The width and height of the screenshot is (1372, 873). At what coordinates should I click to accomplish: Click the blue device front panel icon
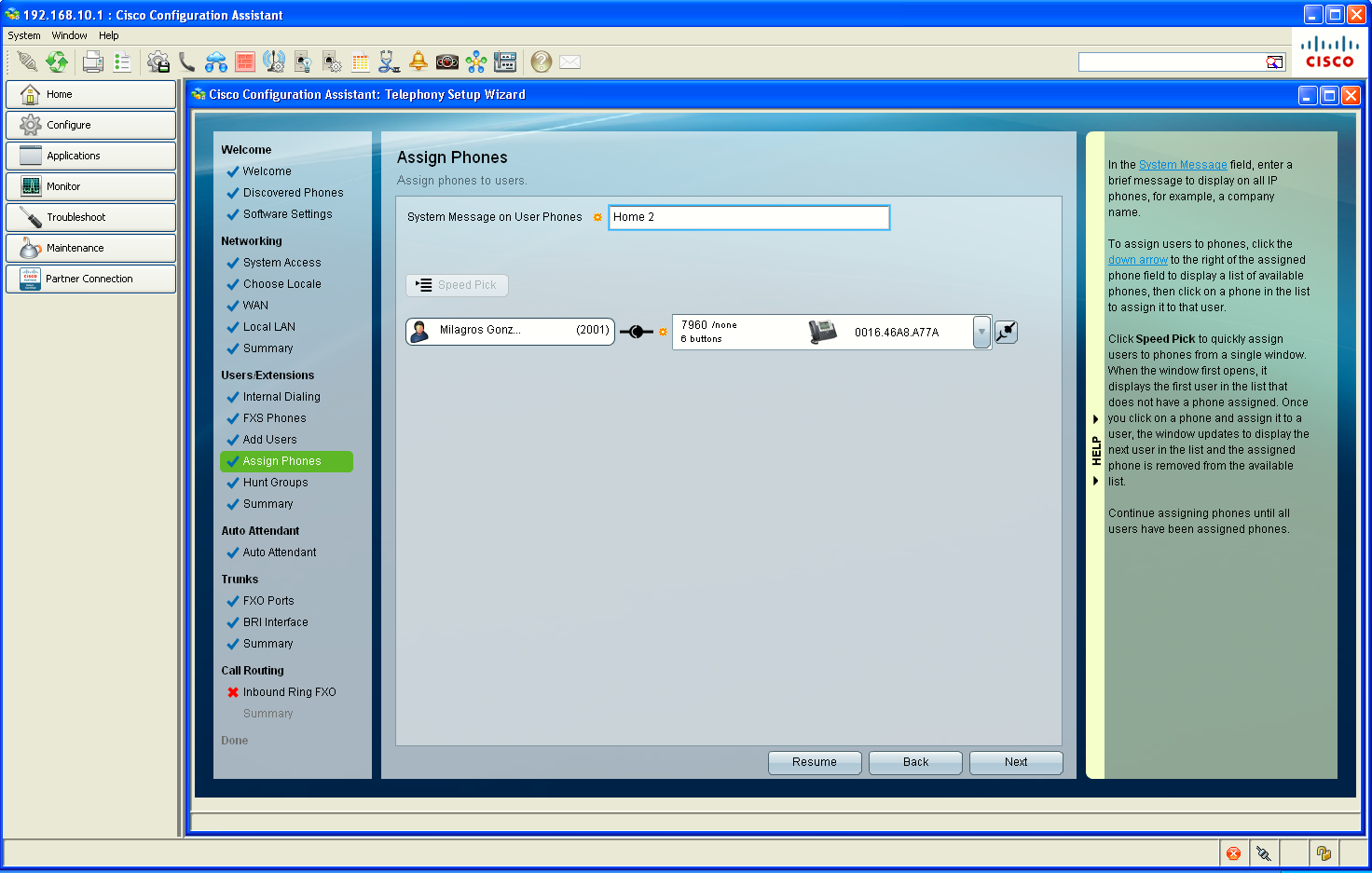coord(505,61)
